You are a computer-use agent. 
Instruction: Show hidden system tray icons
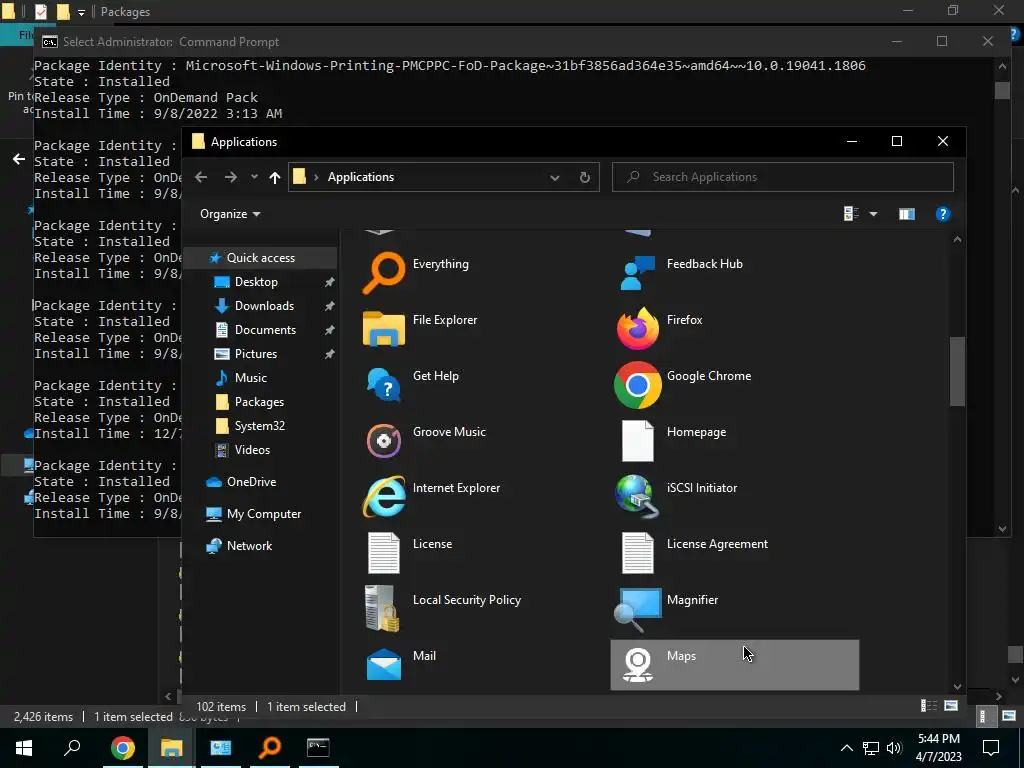point(846,748)
